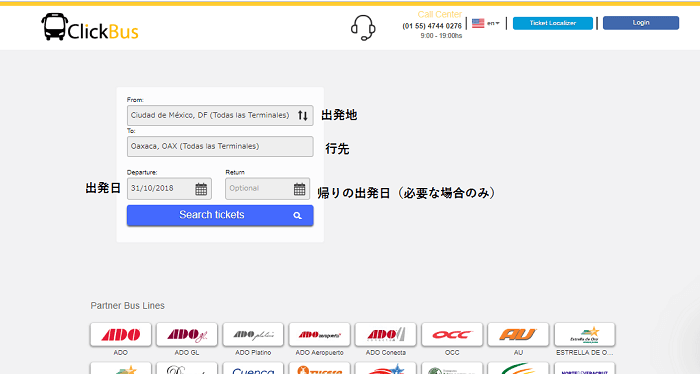700x374 pixels.
Task: Select the ADO Platino partner logo
Action: tap(253, 335)
